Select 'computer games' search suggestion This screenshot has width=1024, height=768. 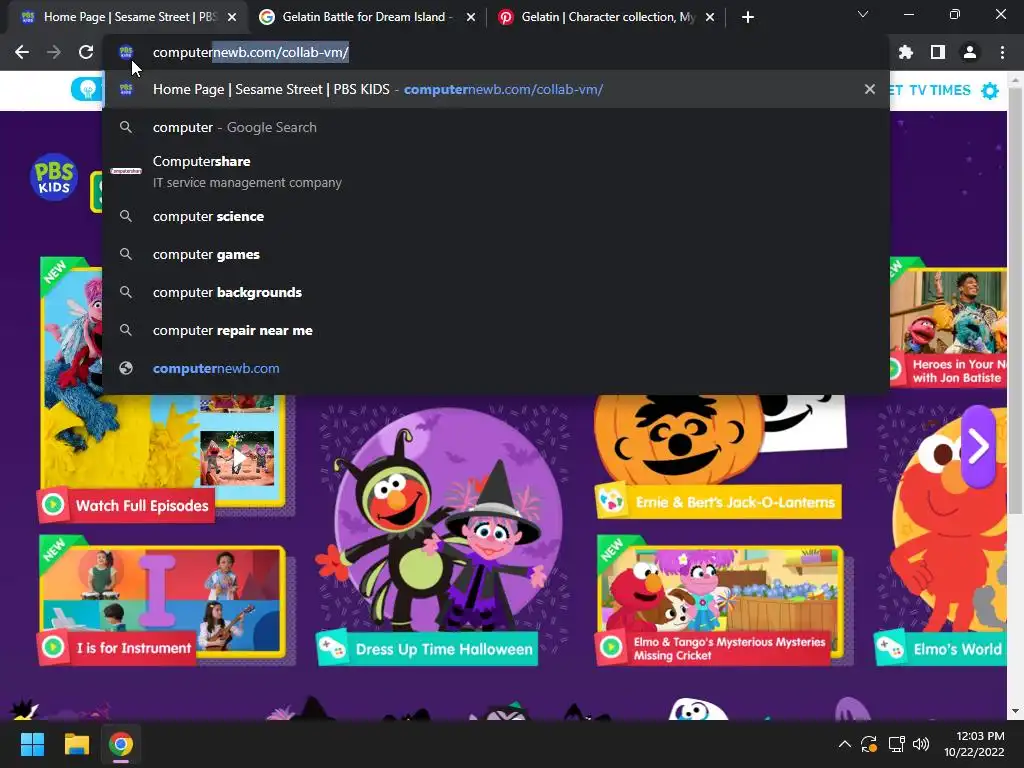click(496, 254)
